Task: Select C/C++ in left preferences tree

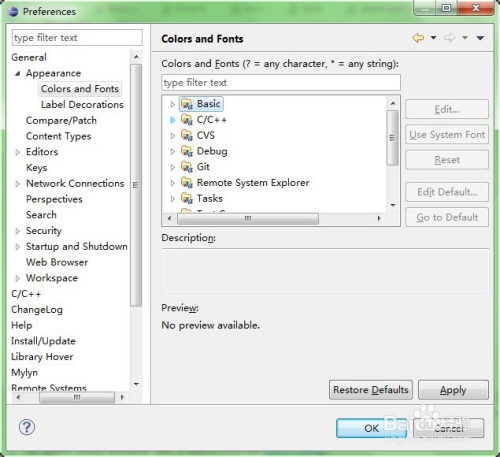Action: point(26,294)
